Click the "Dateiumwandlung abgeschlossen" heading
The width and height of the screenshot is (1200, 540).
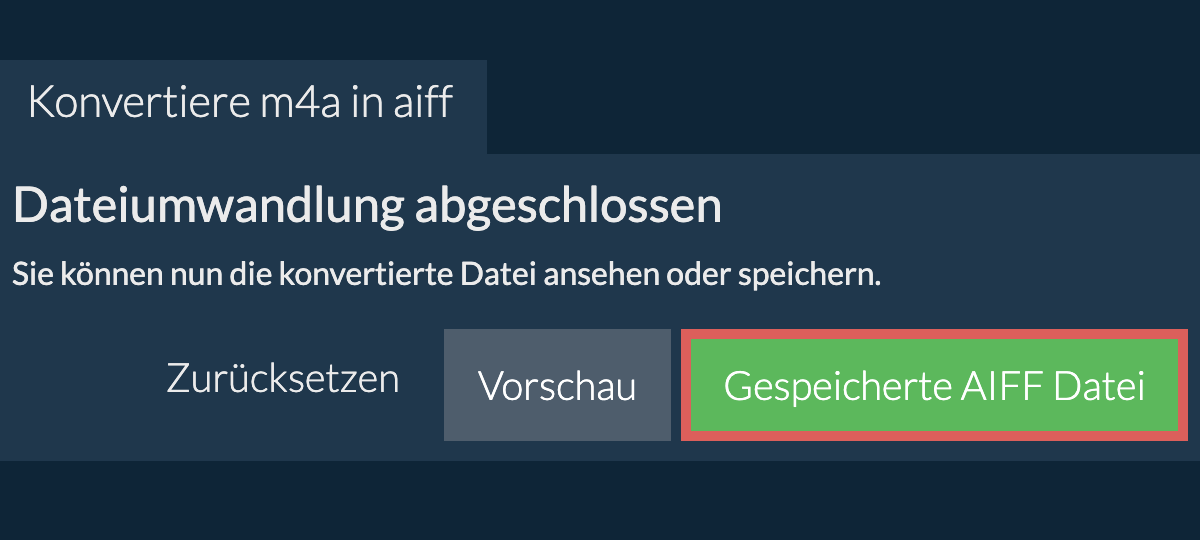point(367,207)
